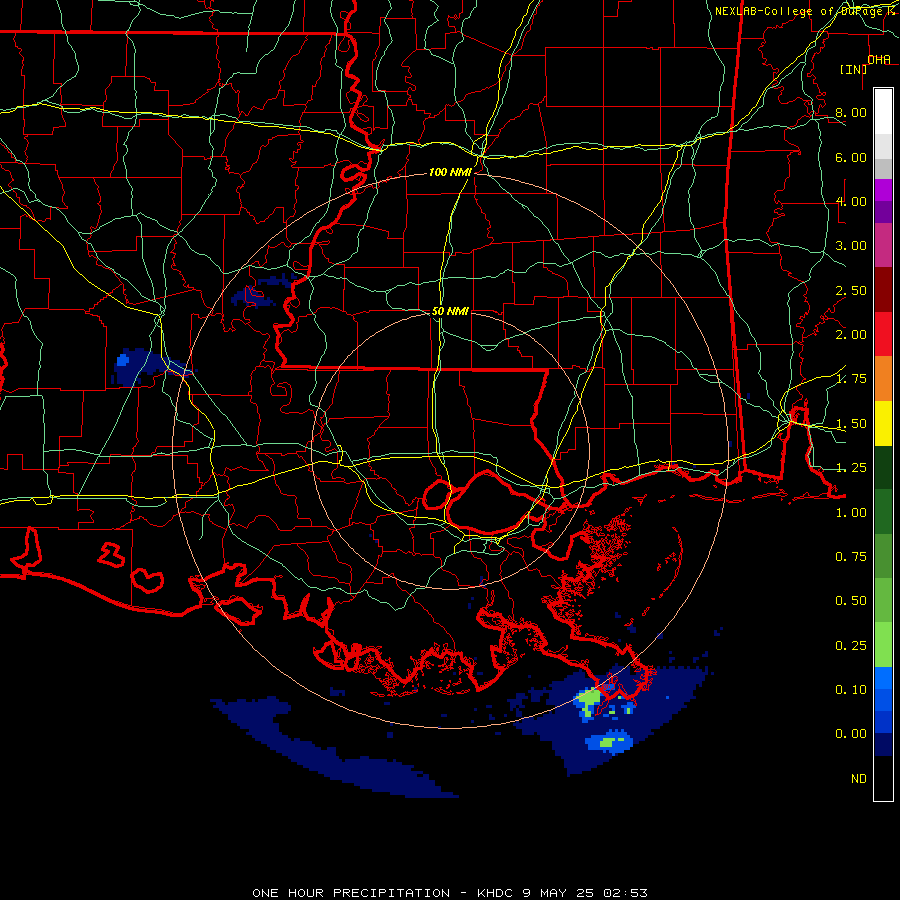Viewport: 900px width, 900px height.
Task: Click the darkest green 1.25 legend swatch
Action: (883, 467)
